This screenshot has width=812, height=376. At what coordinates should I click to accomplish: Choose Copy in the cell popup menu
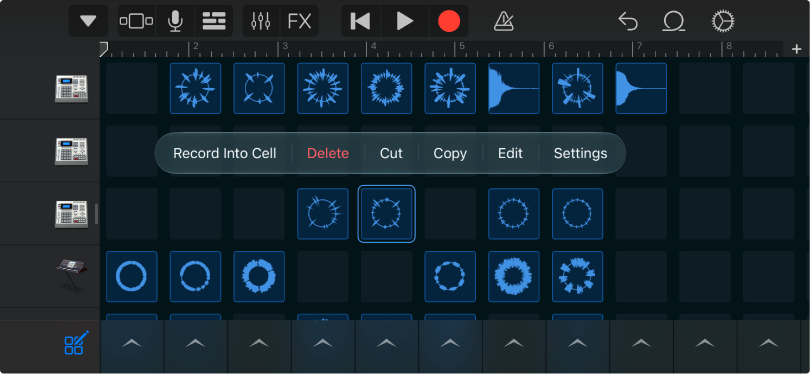[x=450, y=153]
